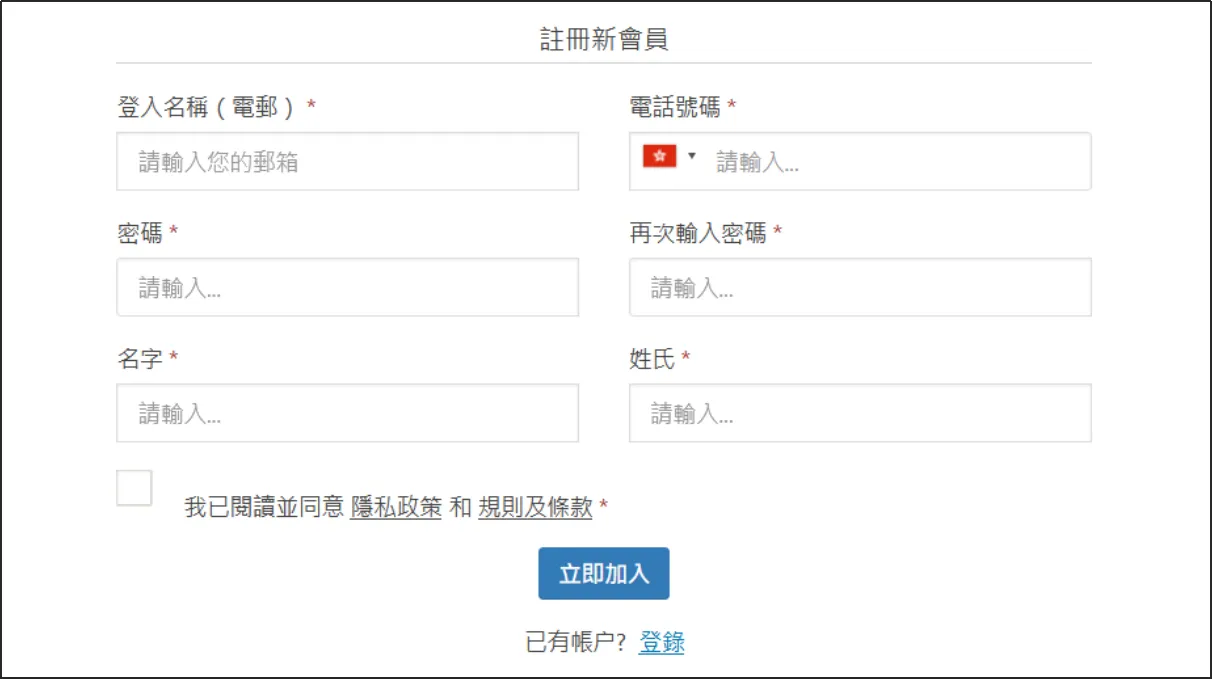
Task: Expand the phone country code dropdown arrow
Action: pos(691,156)
